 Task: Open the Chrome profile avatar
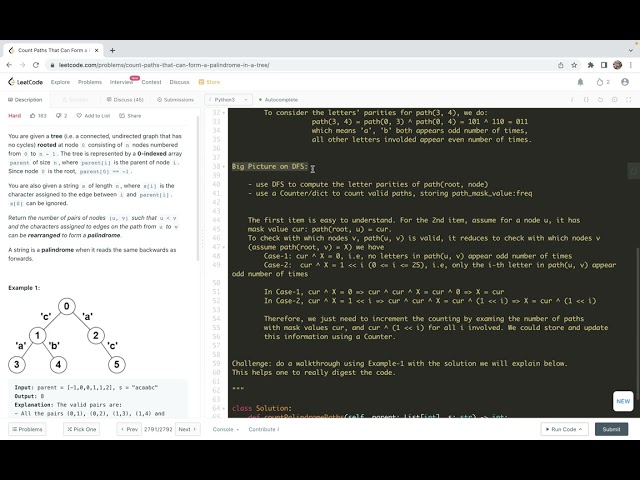(x=618, y=65)
